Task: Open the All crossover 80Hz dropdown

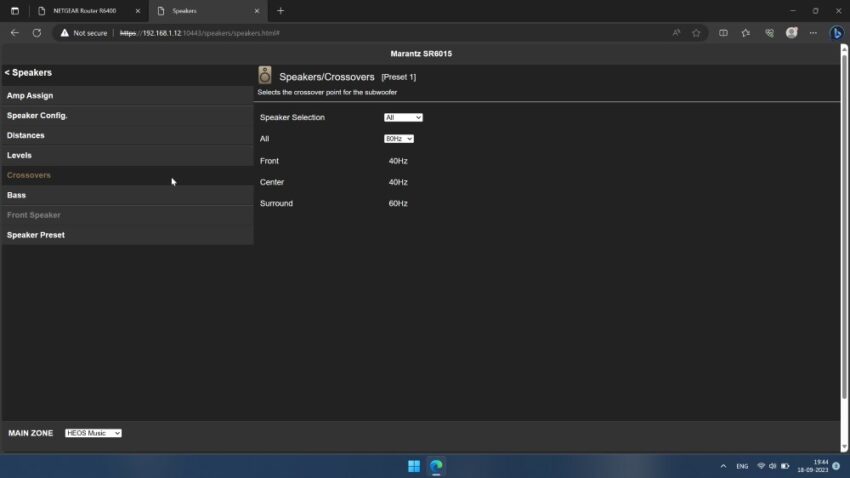Action: 399,139
